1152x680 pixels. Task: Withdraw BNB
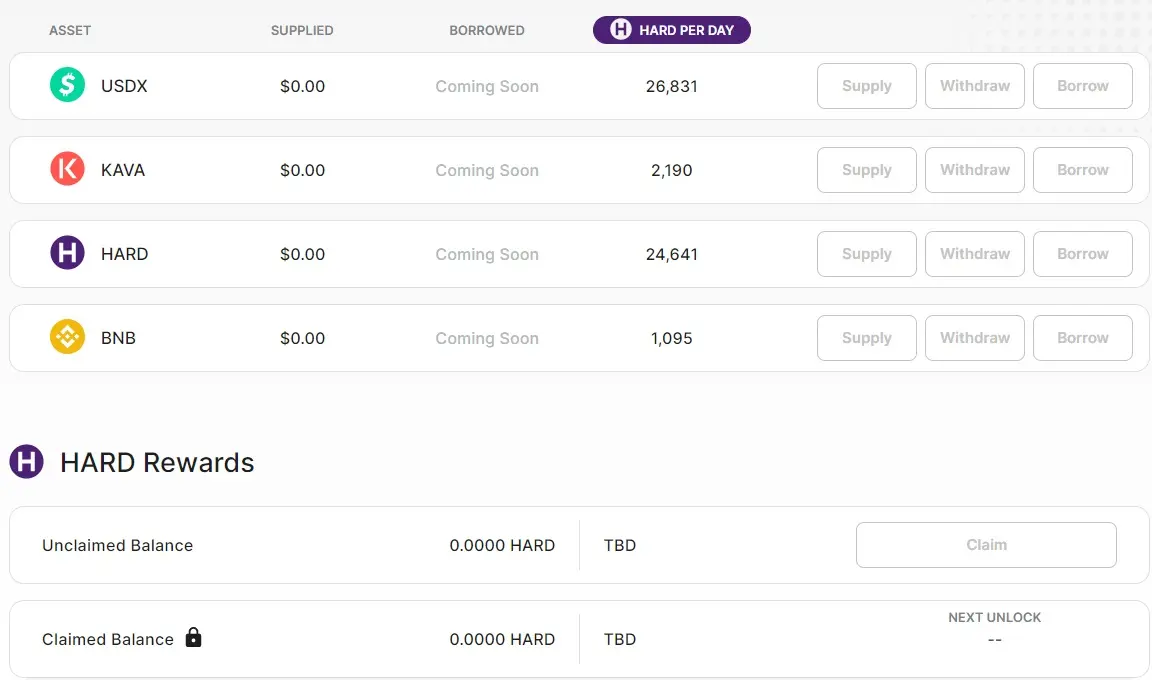pos(975,338)
